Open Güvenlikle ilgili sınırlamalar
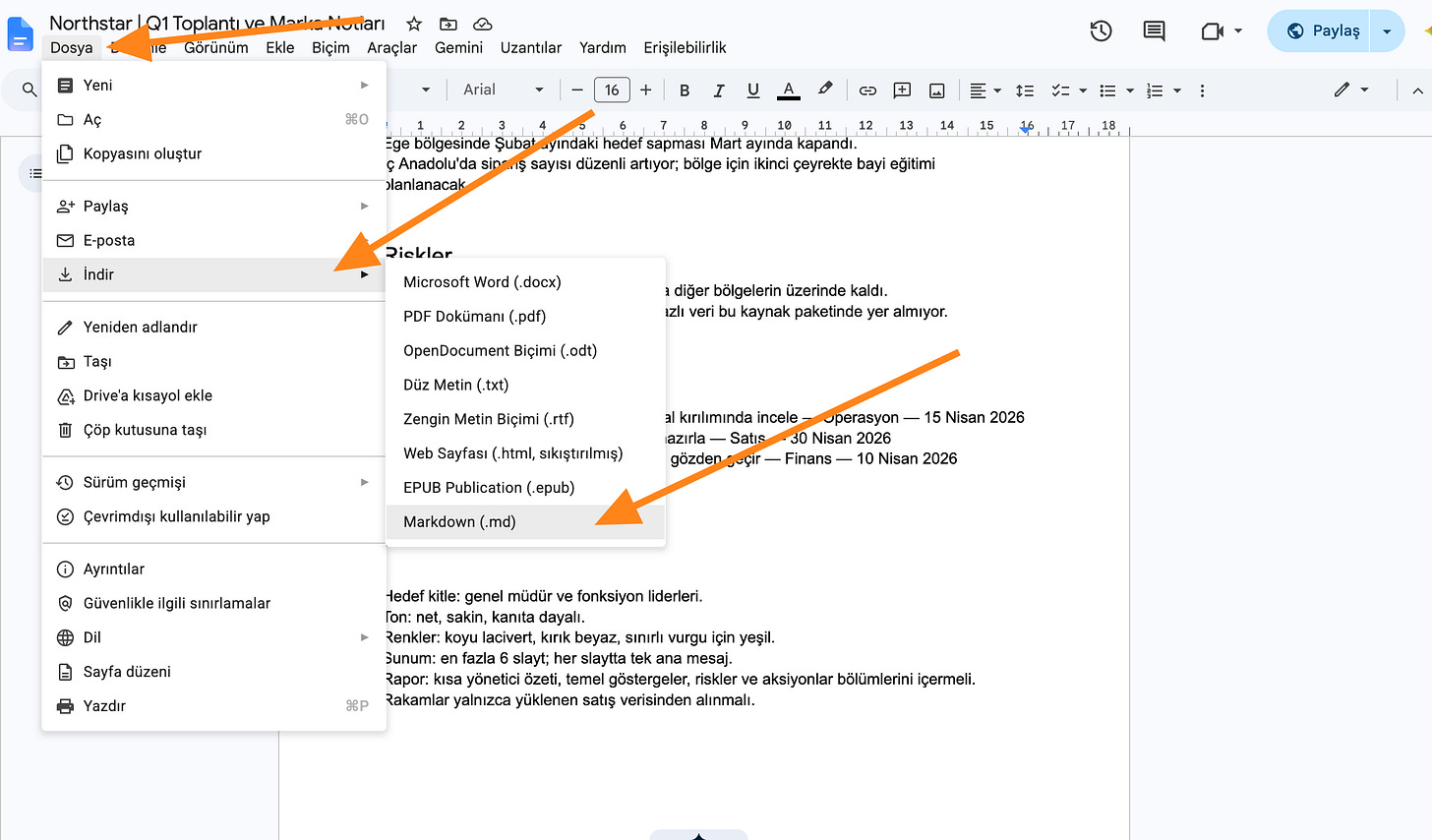This screenshot has height=840, width=1432. click(214, 604)
